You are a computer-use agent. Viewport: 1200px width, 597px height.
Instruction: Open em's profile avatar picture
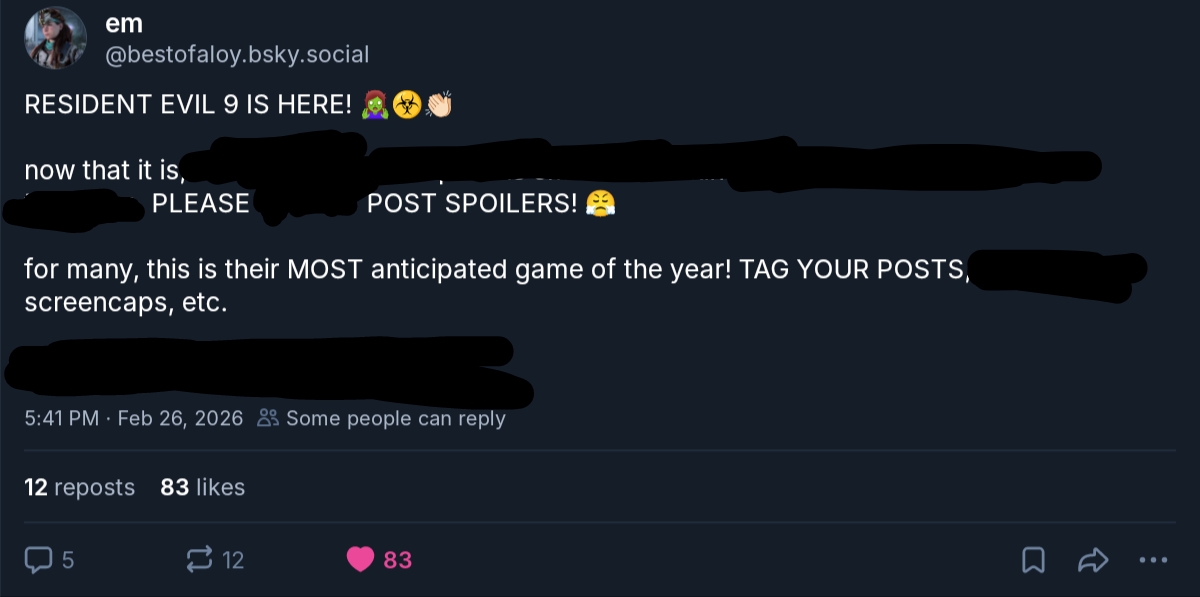click(55, 38)
